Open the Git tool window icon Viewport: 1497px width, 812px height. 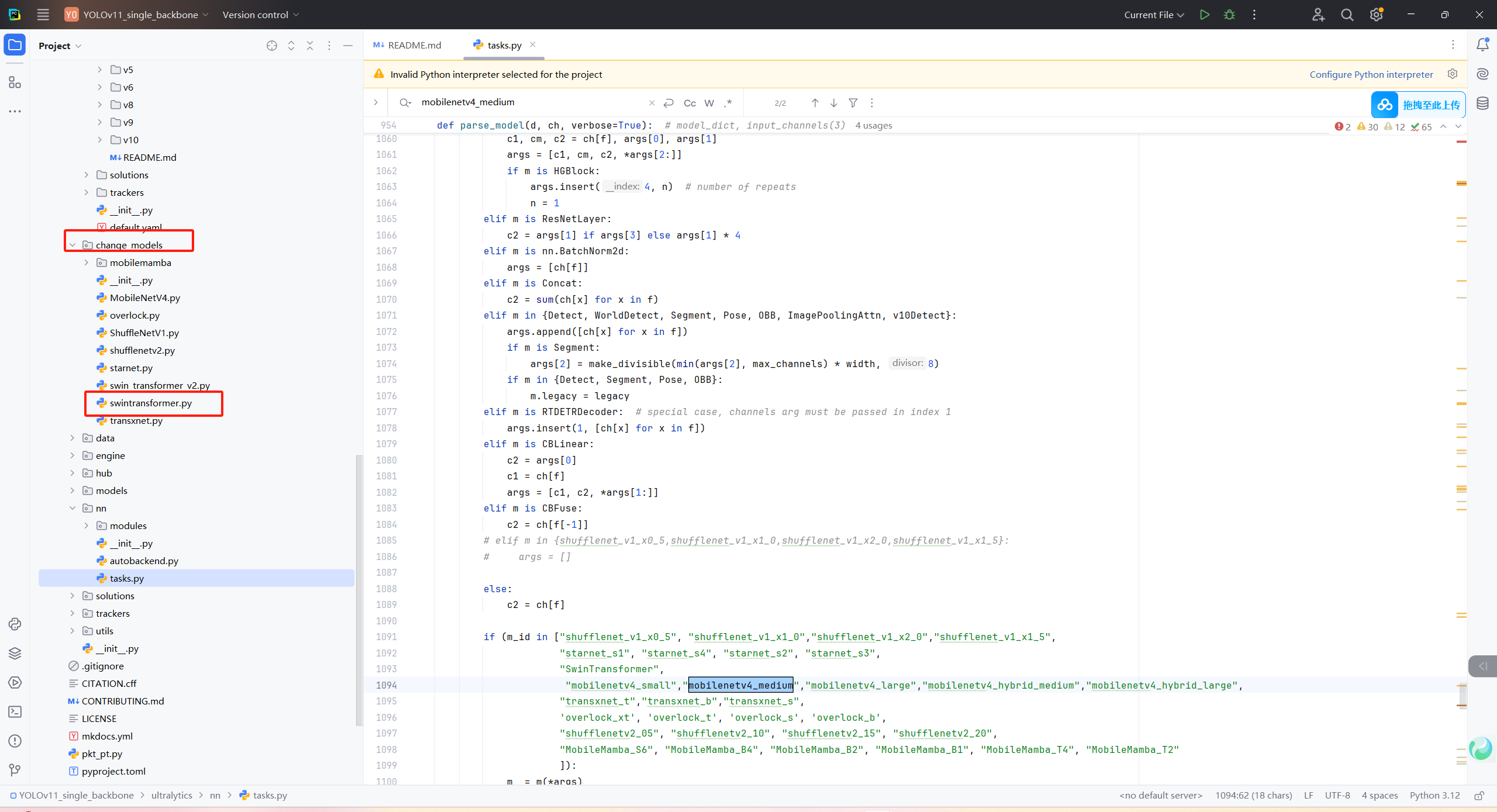15,770
